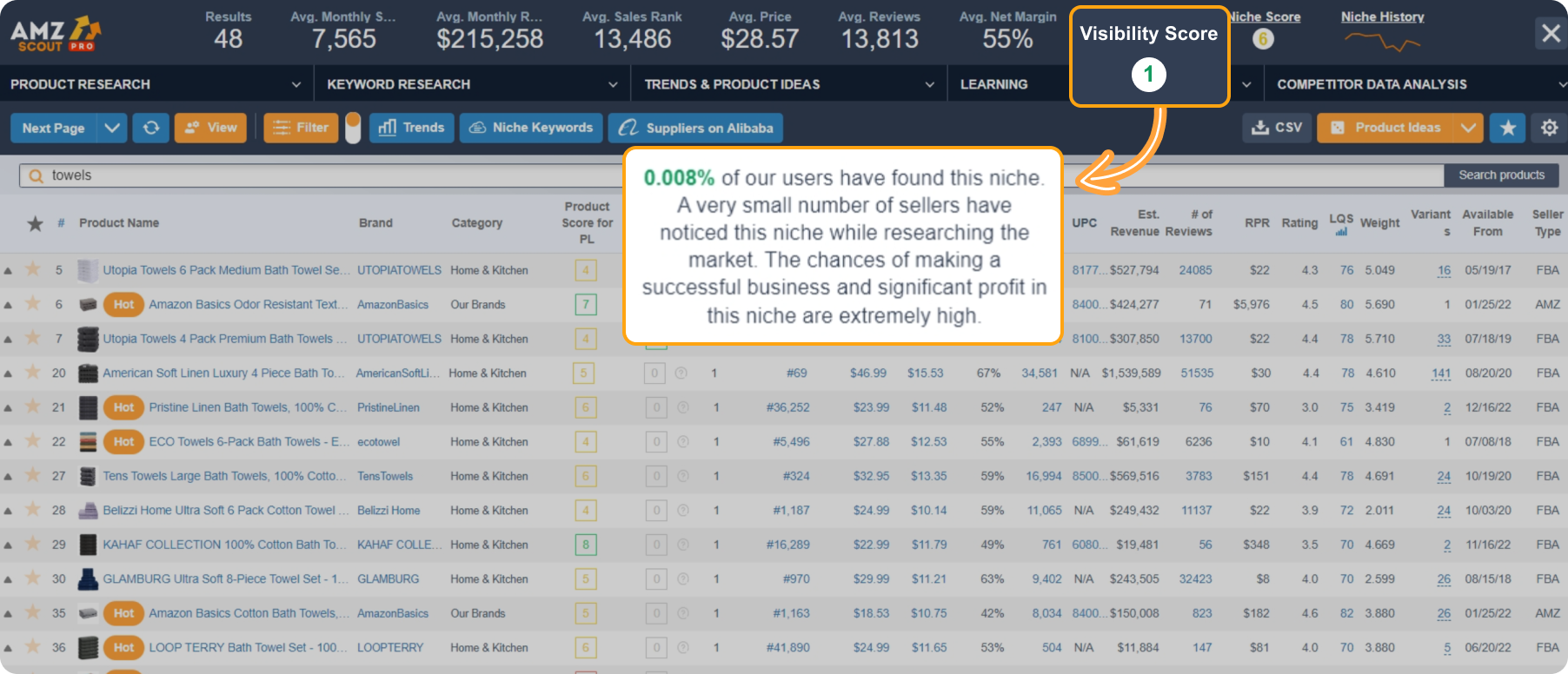
Task: Click the GLAMBURG towel set product thumbnail
Action: coord(88,579)
